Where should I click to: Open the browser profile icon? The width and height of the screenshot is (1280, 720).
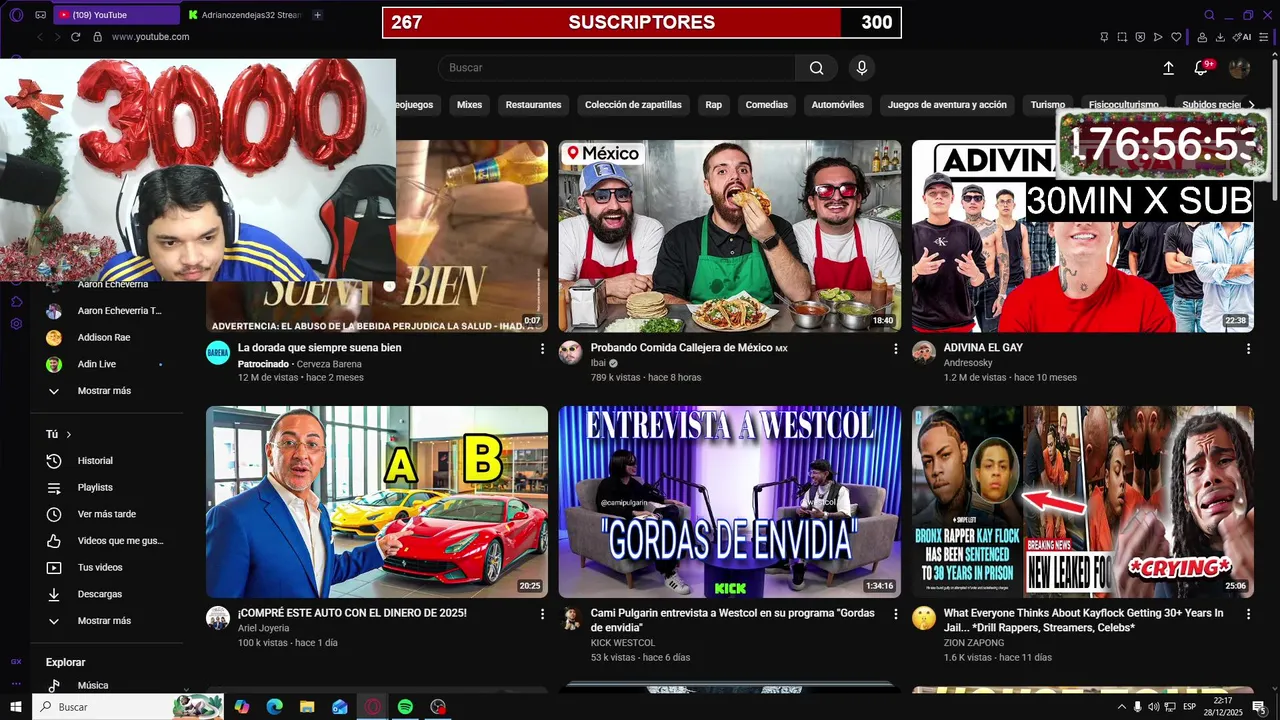point(1202,37)
